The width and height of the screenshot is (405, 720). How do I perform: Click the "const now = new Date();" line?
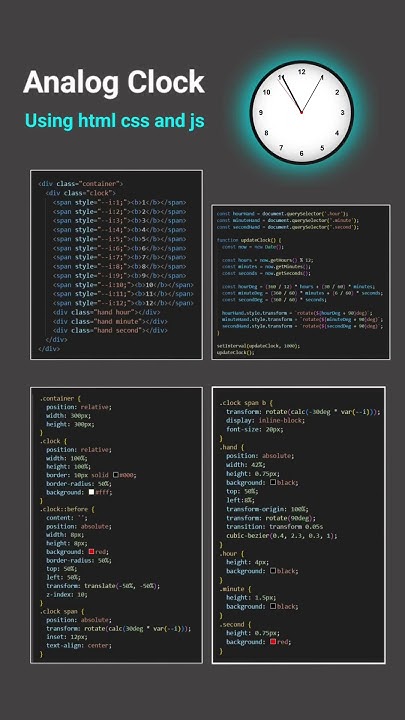[253, 247]
